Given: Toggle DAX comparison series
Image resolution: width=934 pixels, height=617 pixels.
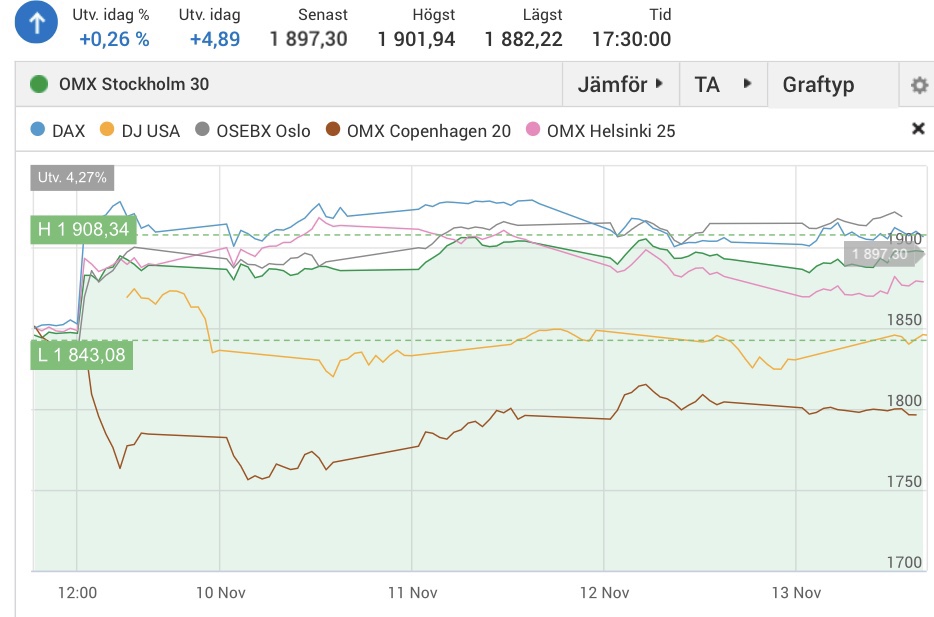Looking at the screenshot, I should tap(58, 130).
